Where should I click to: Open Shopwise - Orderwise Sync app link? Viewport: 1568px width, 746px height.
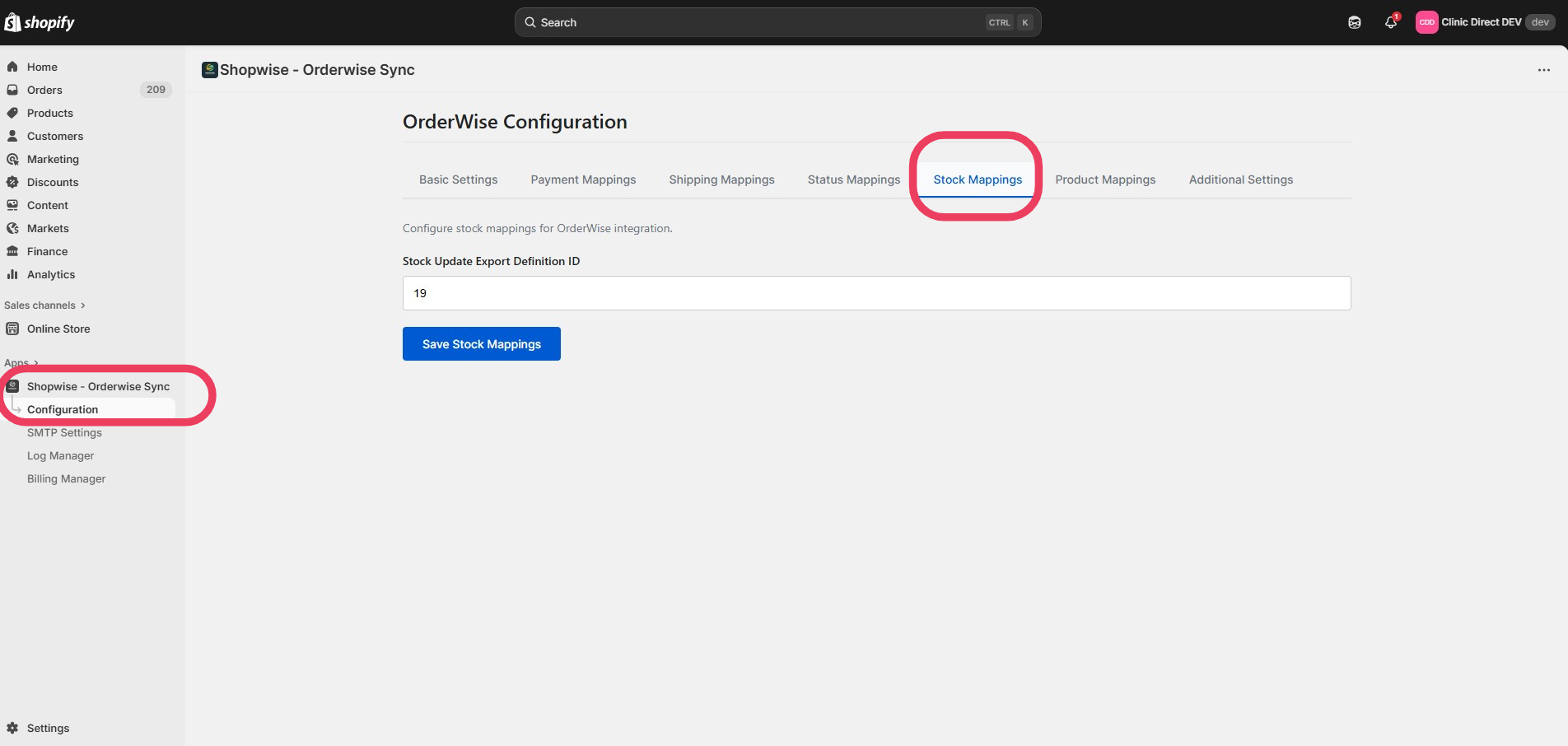pyautogui.click(x=98, y=386)
